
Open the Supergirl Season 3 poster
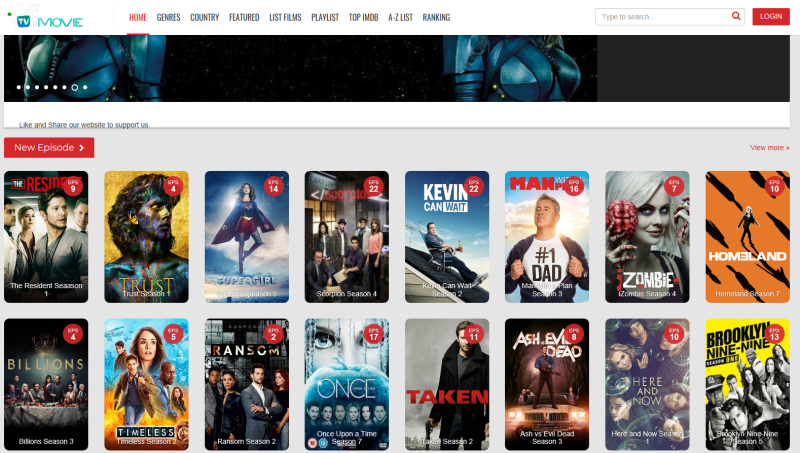[247, 237]
